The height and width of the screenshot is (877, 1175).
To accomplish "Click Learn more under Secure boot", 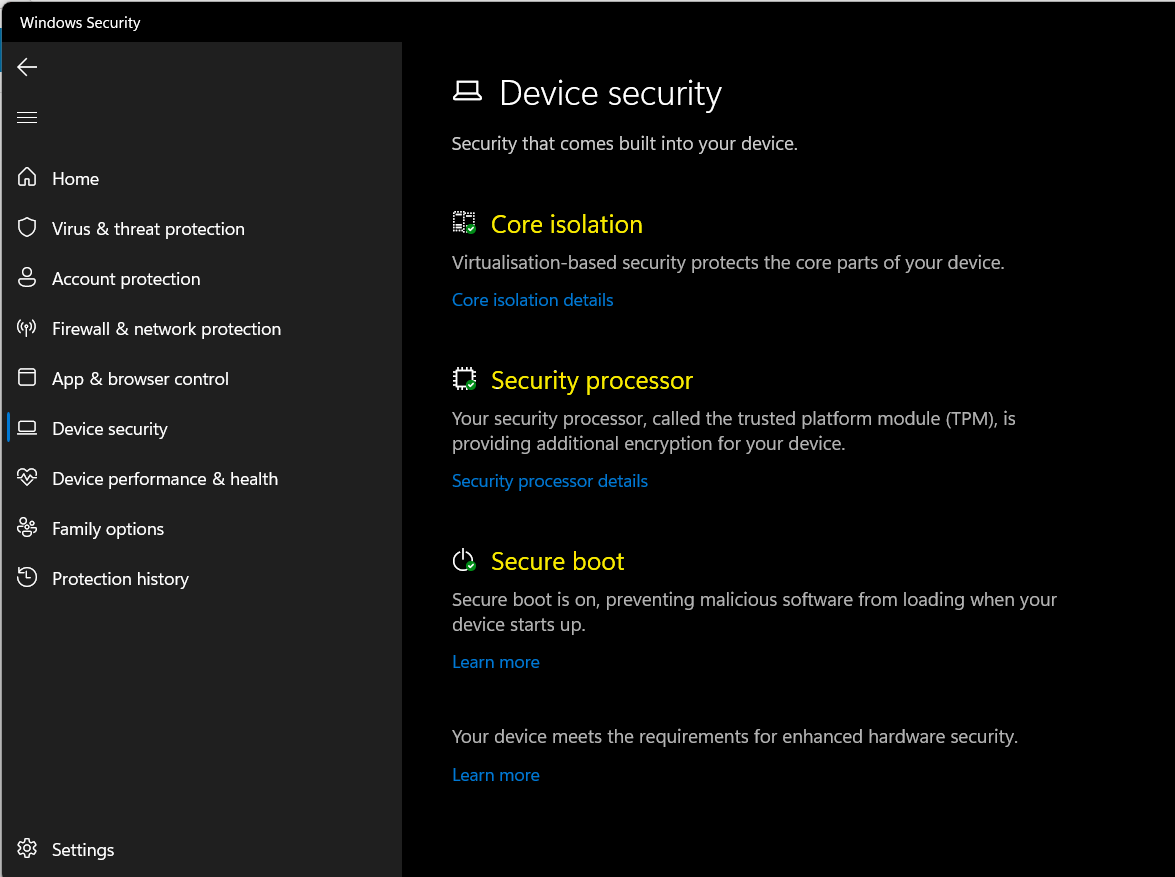I will tap(495, 661).
